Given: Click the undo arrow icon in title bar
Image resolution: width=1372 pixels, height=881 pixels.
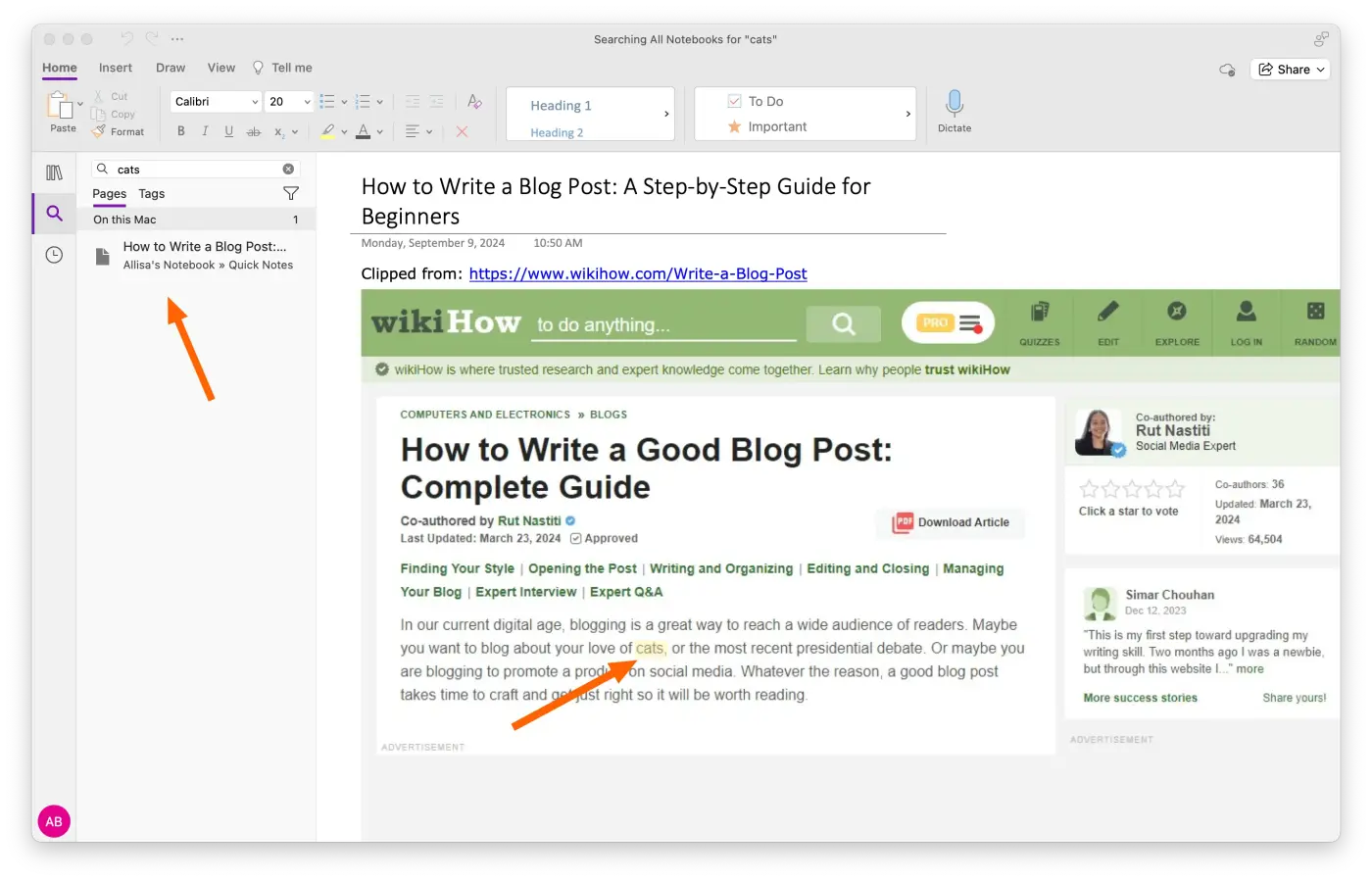Looking at the screenshot, I should point(126,39).
